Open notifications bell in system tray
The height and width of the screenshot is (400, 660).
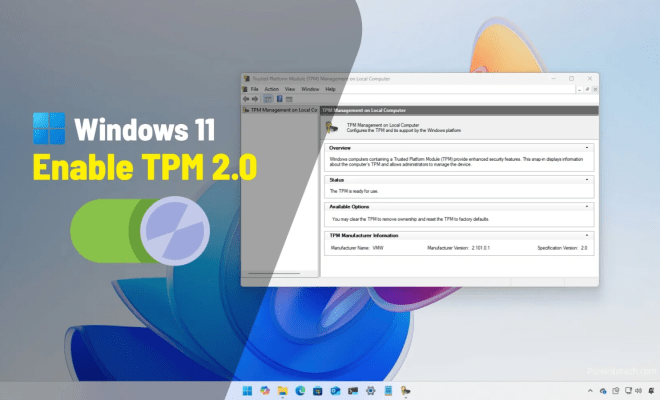(x=652, y=391)
